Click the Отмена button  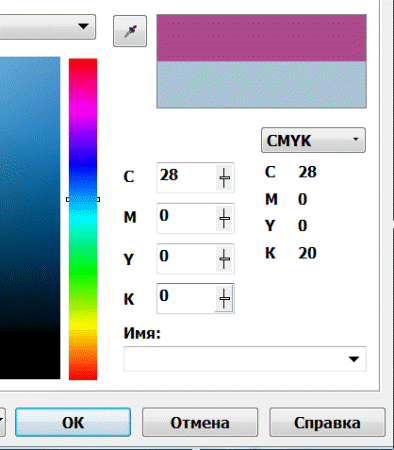point(200,422)
